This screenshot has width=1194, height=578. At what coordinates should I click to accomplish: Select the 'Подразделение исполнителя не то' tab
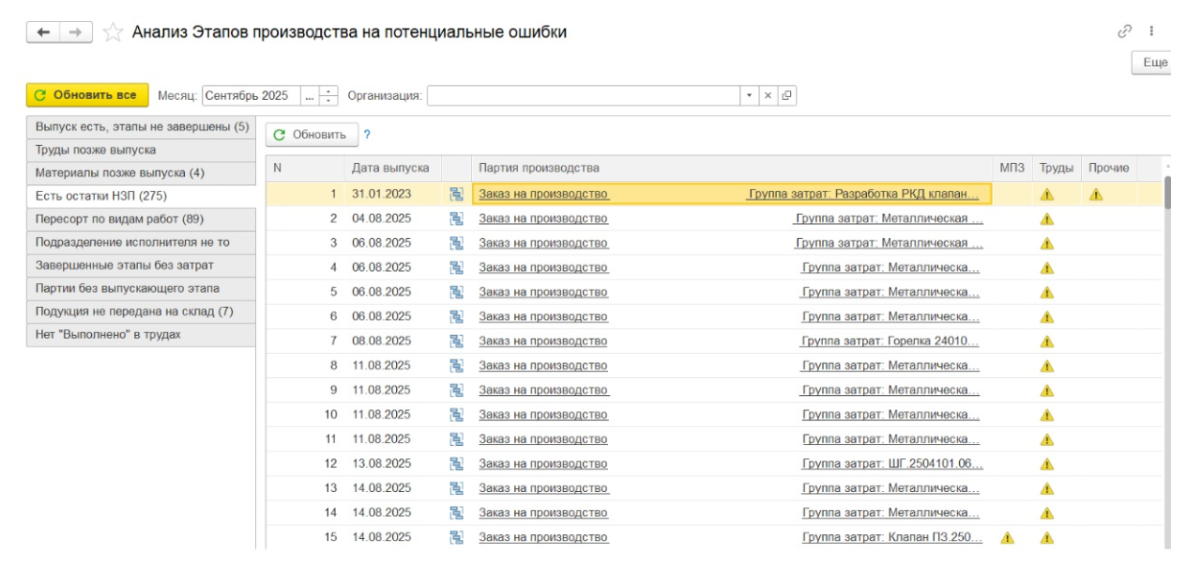(142, 242)
